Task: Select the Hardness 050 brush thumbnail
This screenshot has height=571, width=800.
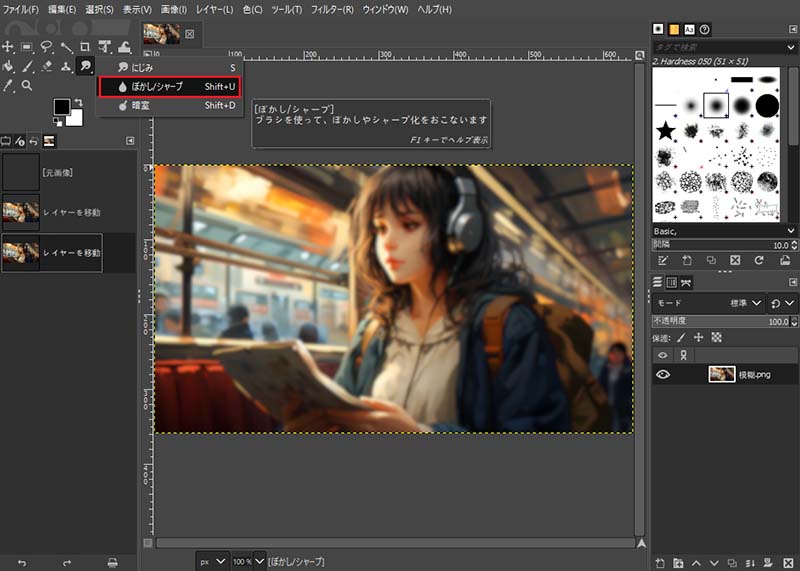Action: 716,106
